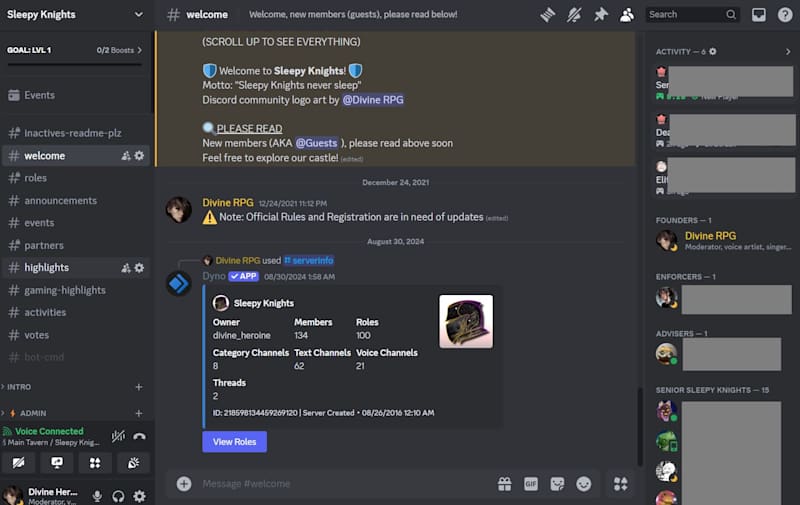Open notification settings bell in header
The height and width of the screenshot is (505, 800).
(574, 14)
